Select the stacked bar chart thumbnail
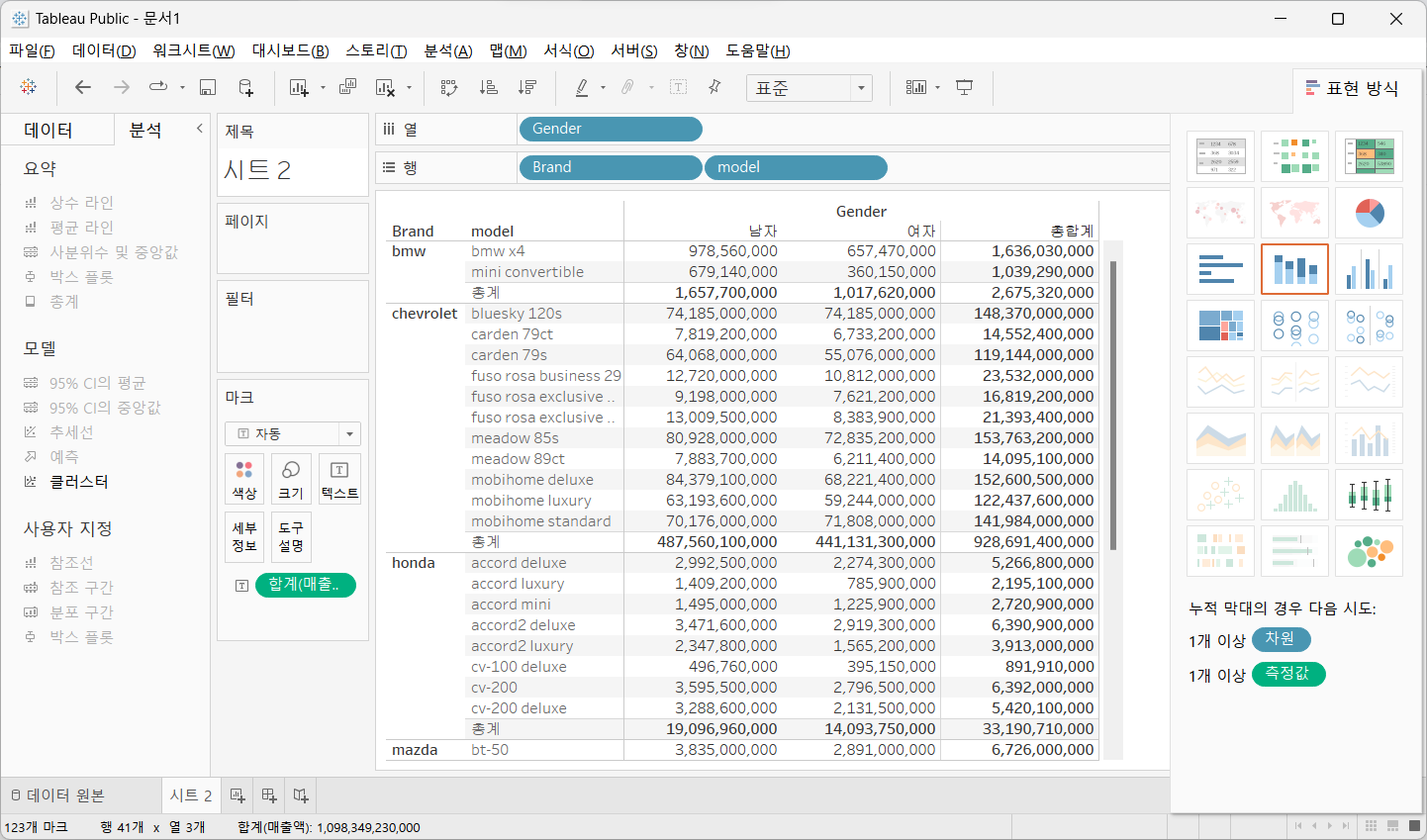The image size is (1427, 840). click(1294, 269)
